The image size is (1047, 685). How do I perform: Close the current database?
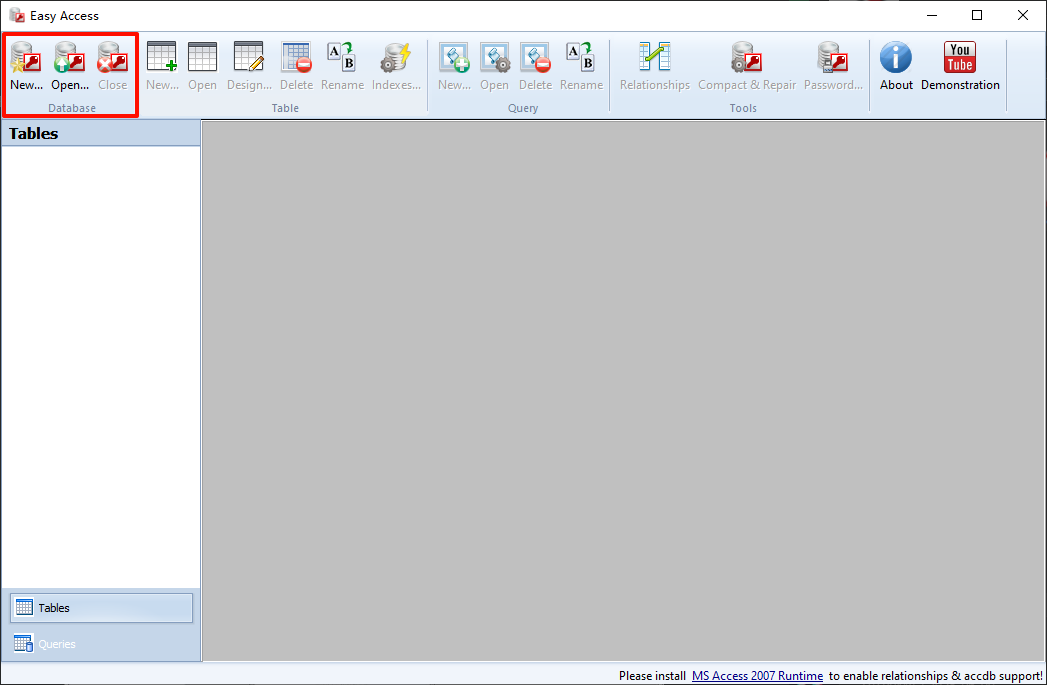point(112,66)
